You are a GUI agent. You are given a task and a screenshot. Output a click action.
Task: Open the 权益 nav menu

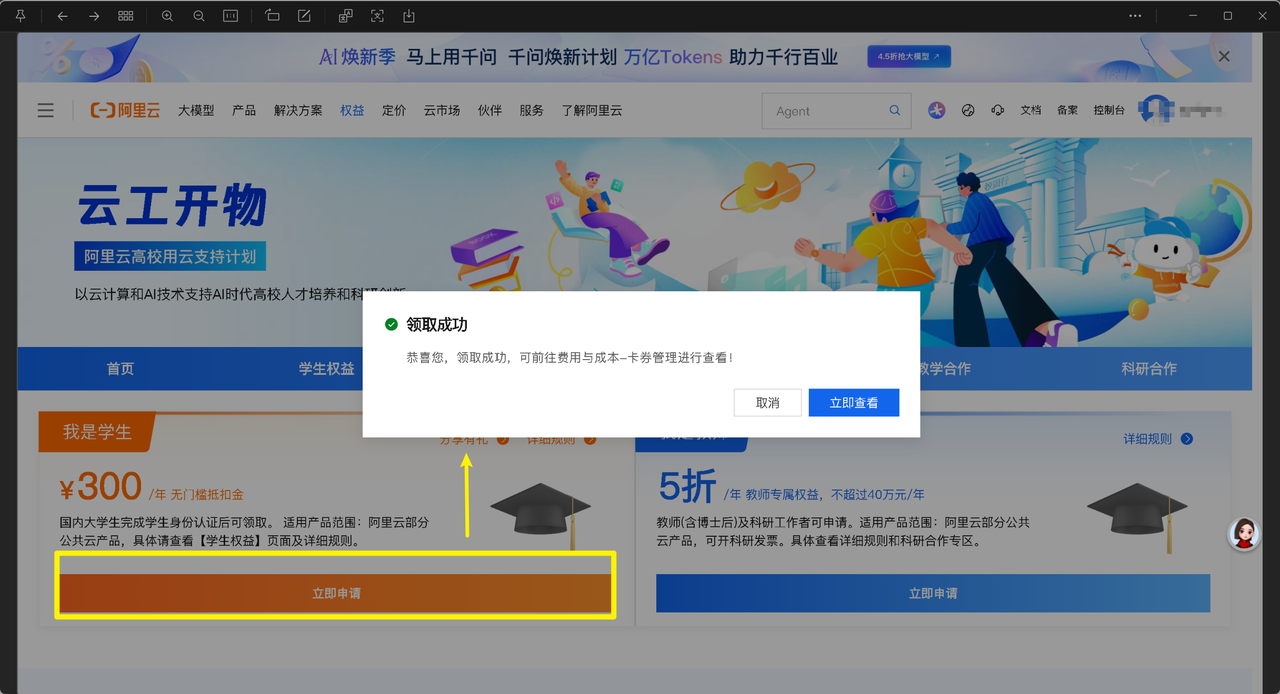(x=352, y=110)
